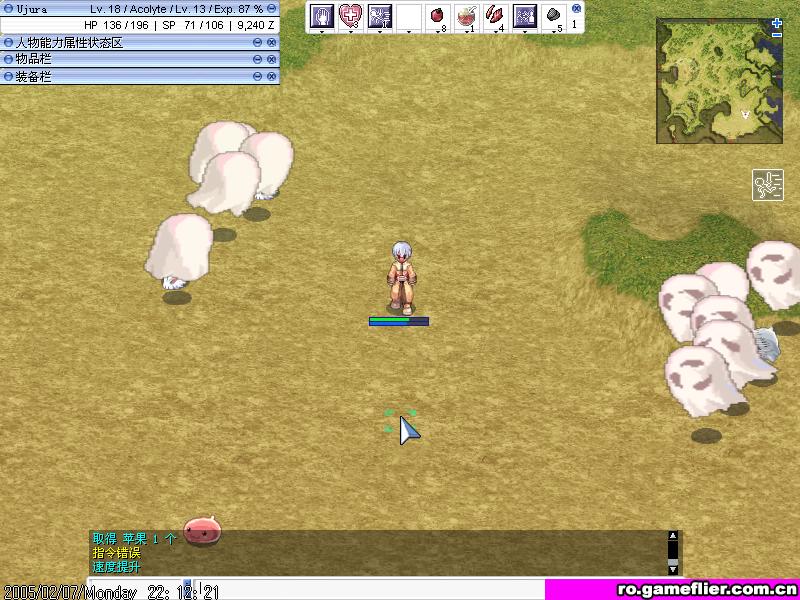Click the chat log scrollbar thumb

pos(673,562)
